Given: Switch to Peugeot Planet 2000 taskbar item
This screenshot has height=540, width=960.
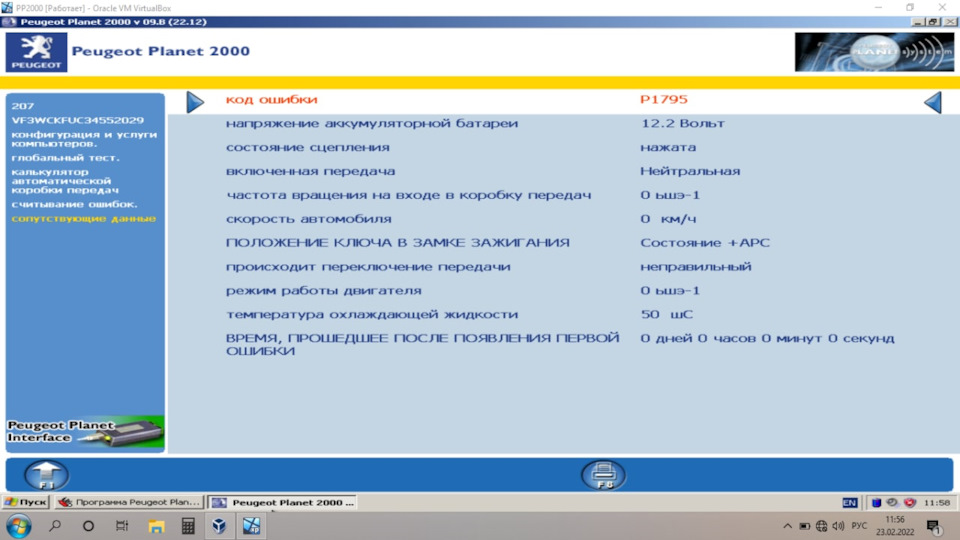Looking at the screenshot, I should 283,502.
